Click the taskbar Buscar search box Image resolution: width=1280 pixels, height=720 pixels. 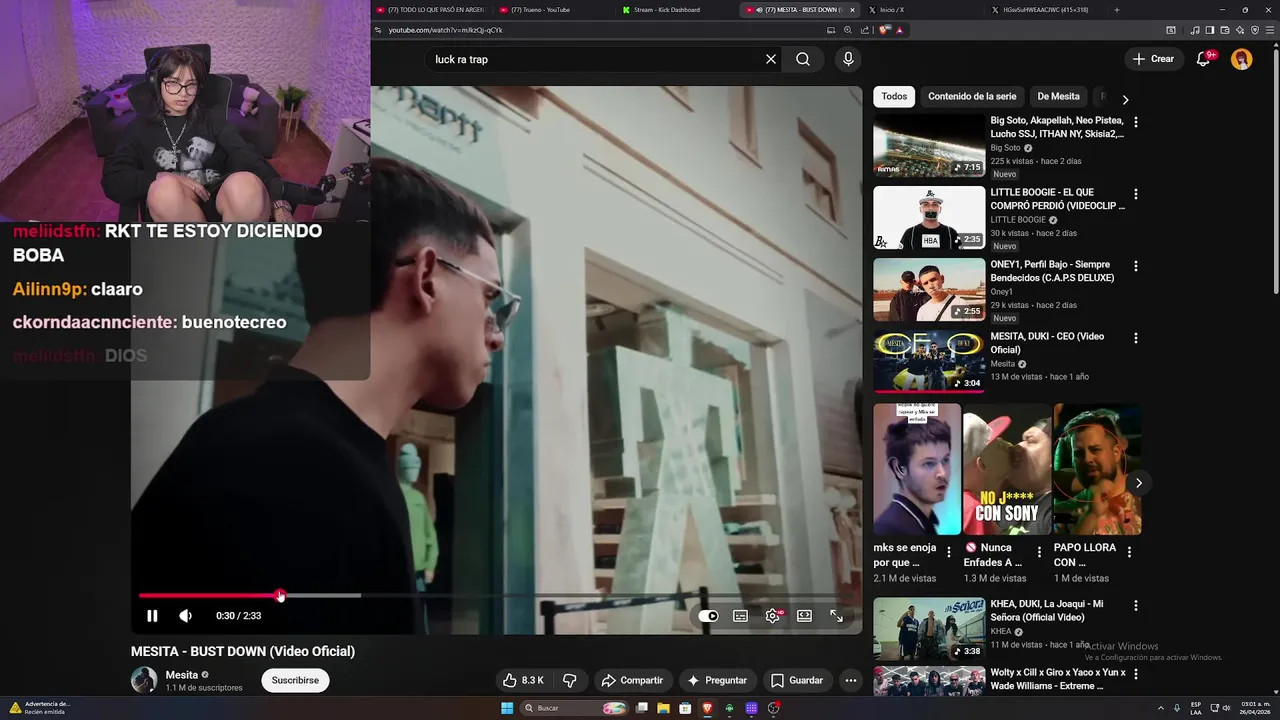[x=575, y=708]
